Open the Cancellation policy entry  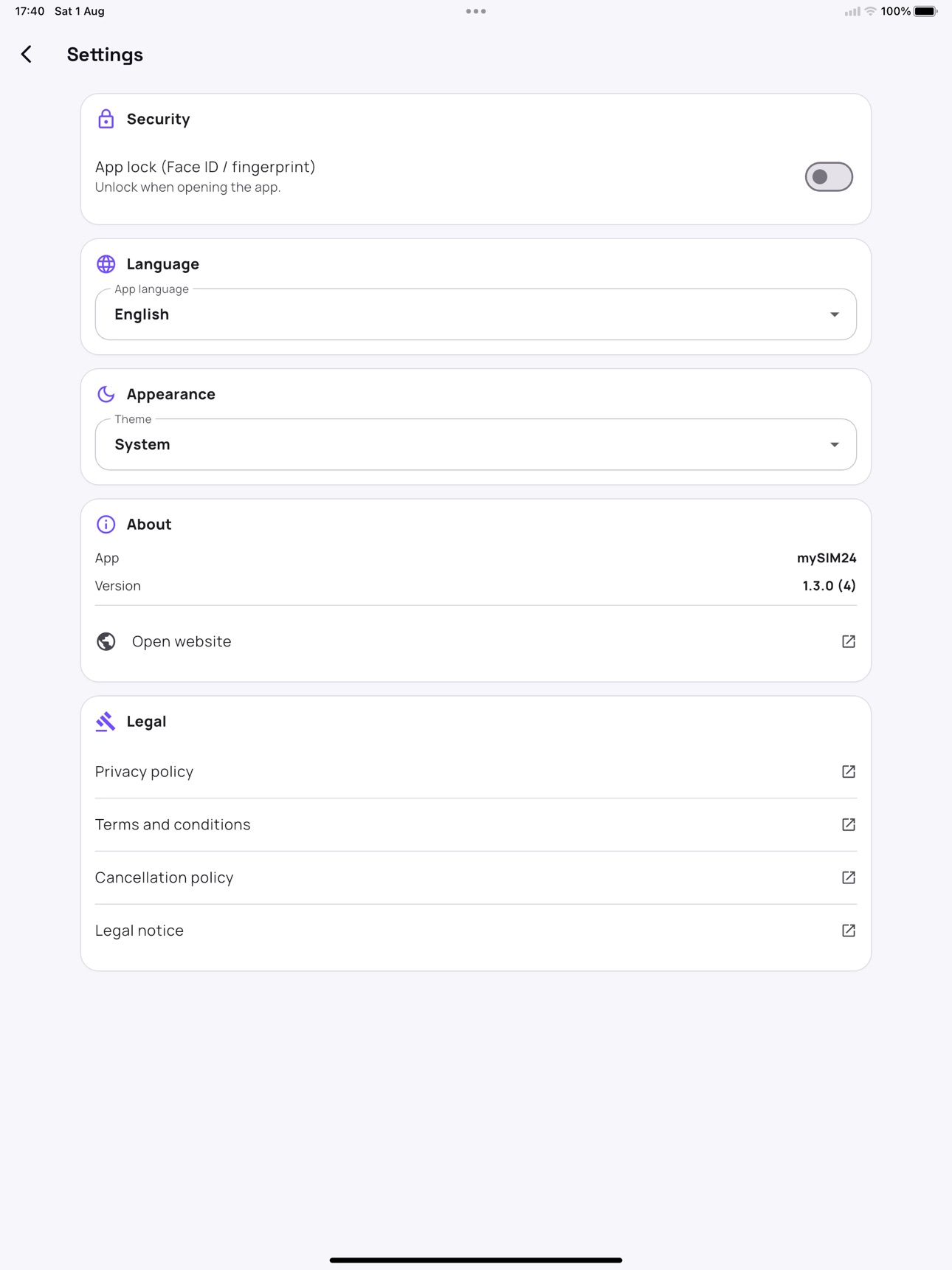click(x=476, y=877)
